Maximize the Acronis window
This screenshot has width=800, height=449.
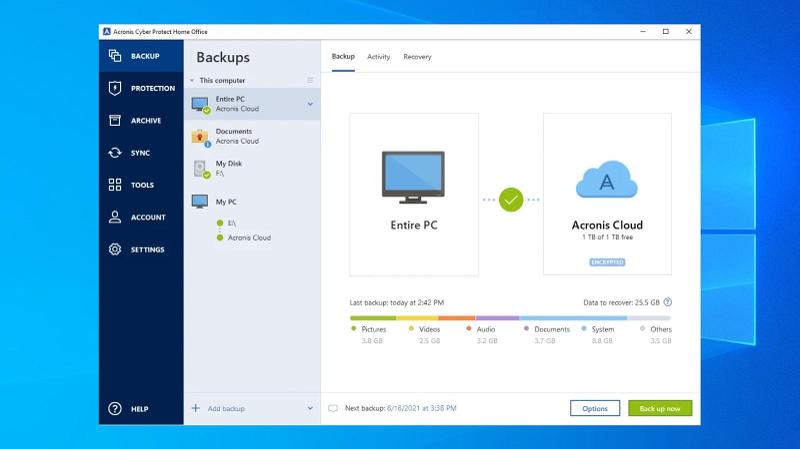point(665,32)
